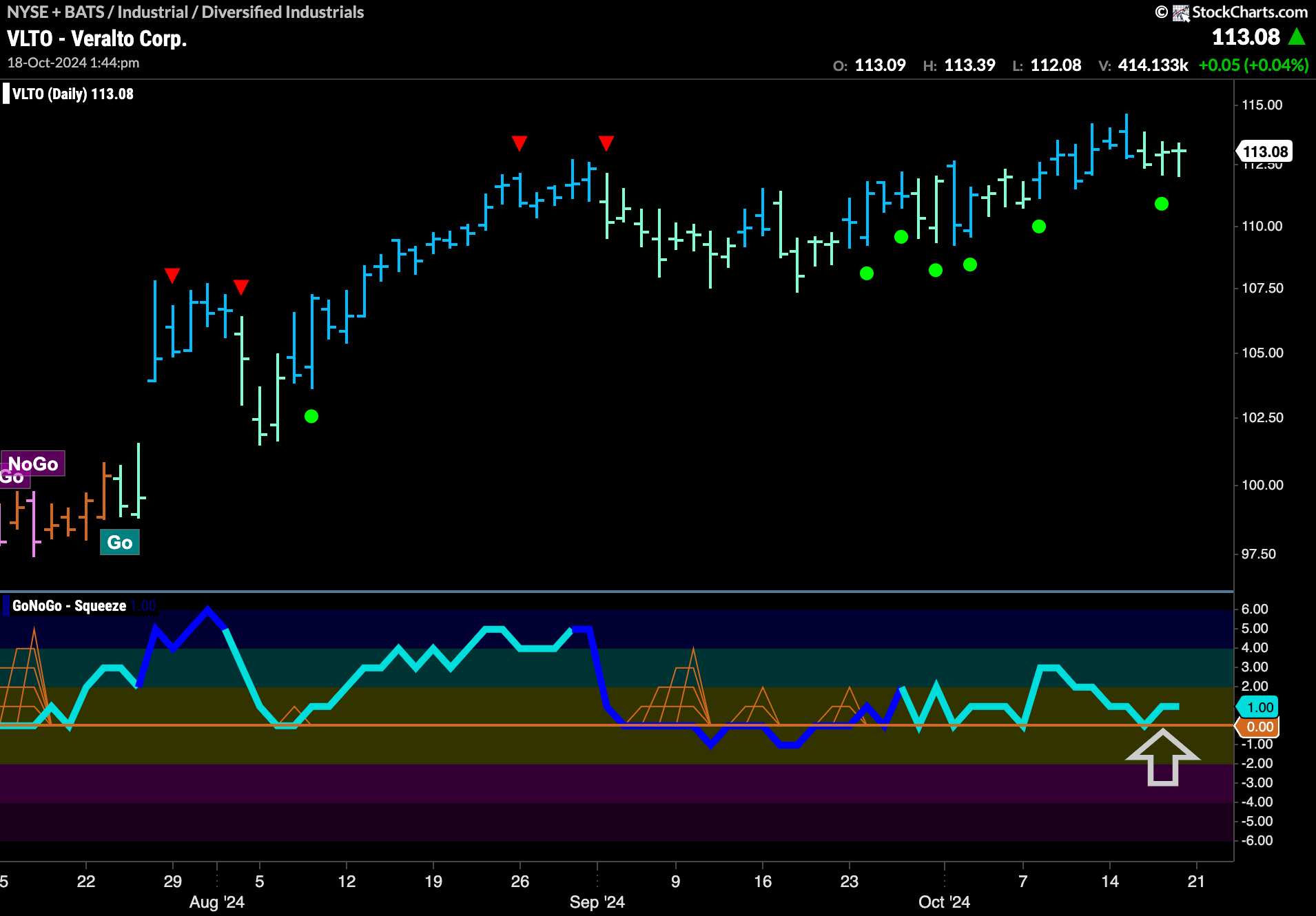Screen dimensions: 1316x916
Task: Click the 115.00 price axis label
Action: click(1262, 105)
